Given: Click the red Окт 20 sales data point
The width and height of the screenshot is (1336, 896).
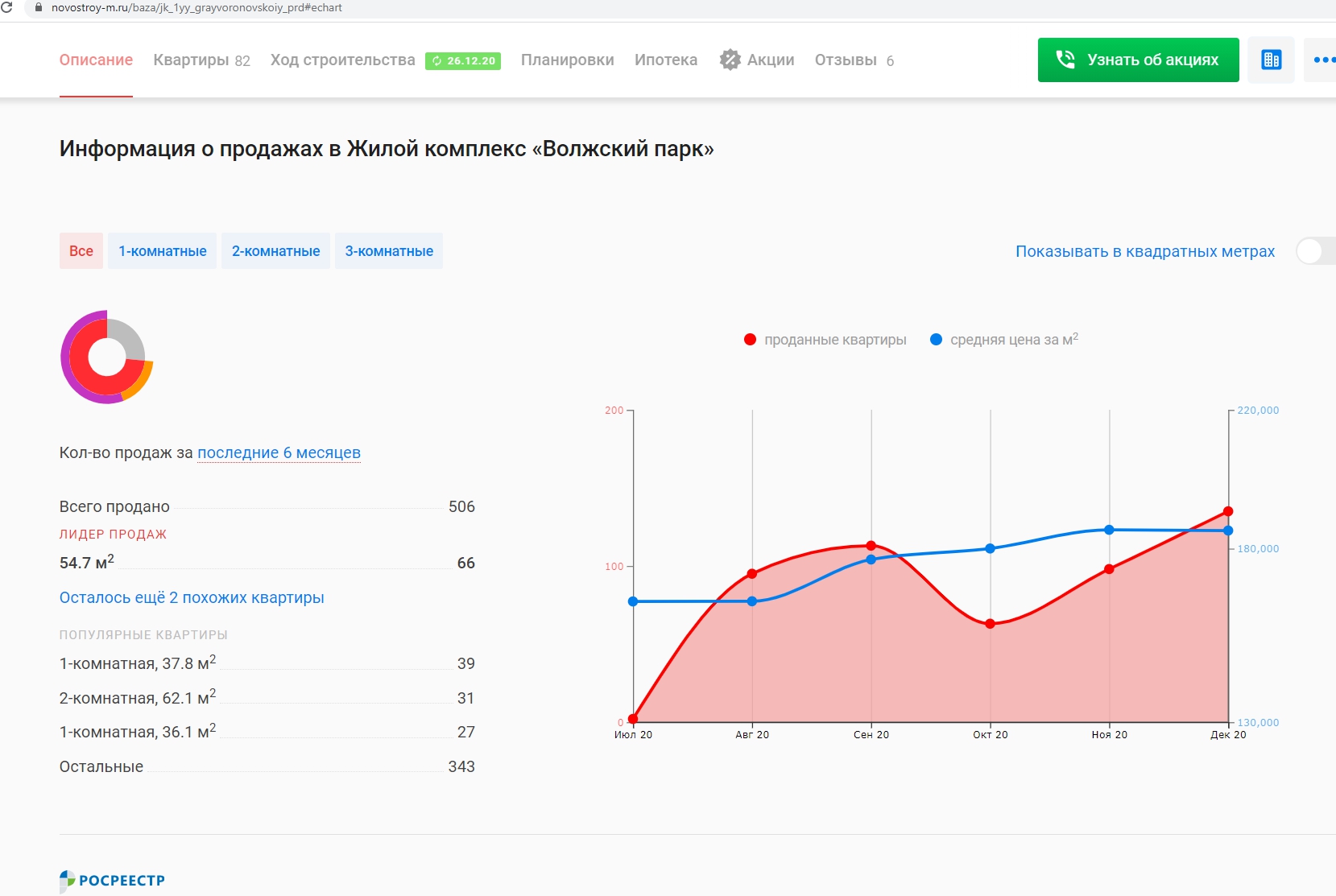Looking at the screenshot, I should point(990,624).
